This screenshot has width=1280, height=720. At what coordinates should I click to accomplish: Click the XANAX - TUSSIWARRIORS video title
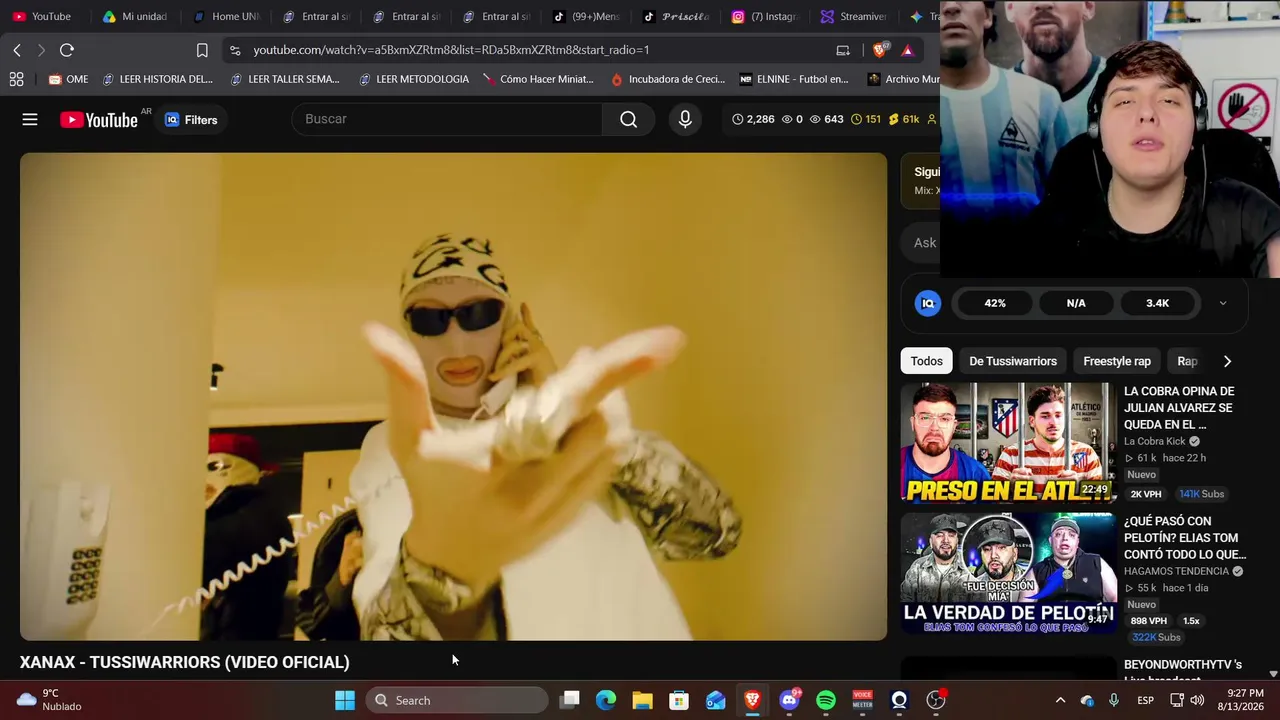click(185, 662)
